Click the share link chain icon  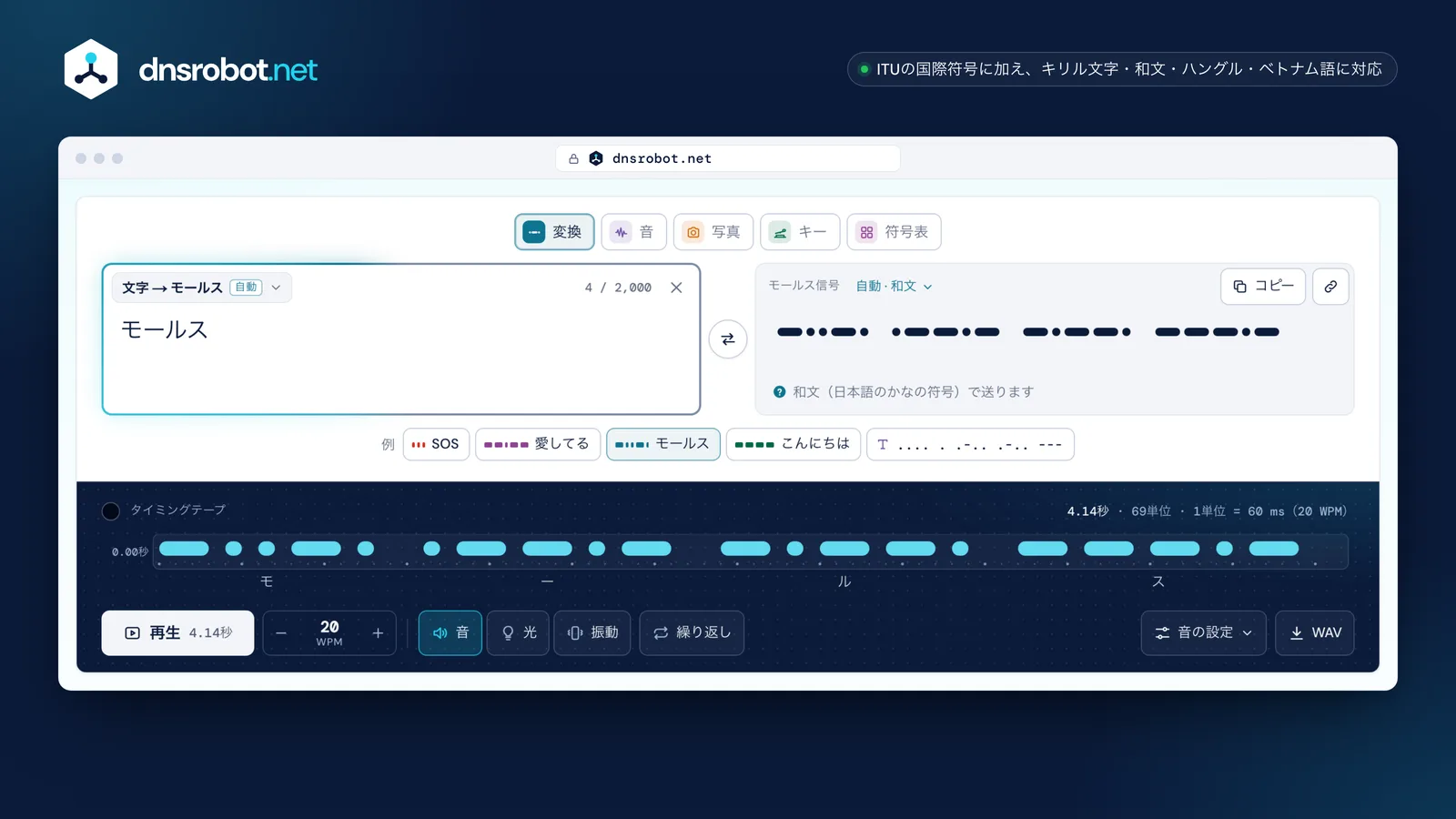pyautogui.click(x=1330, y=287)
